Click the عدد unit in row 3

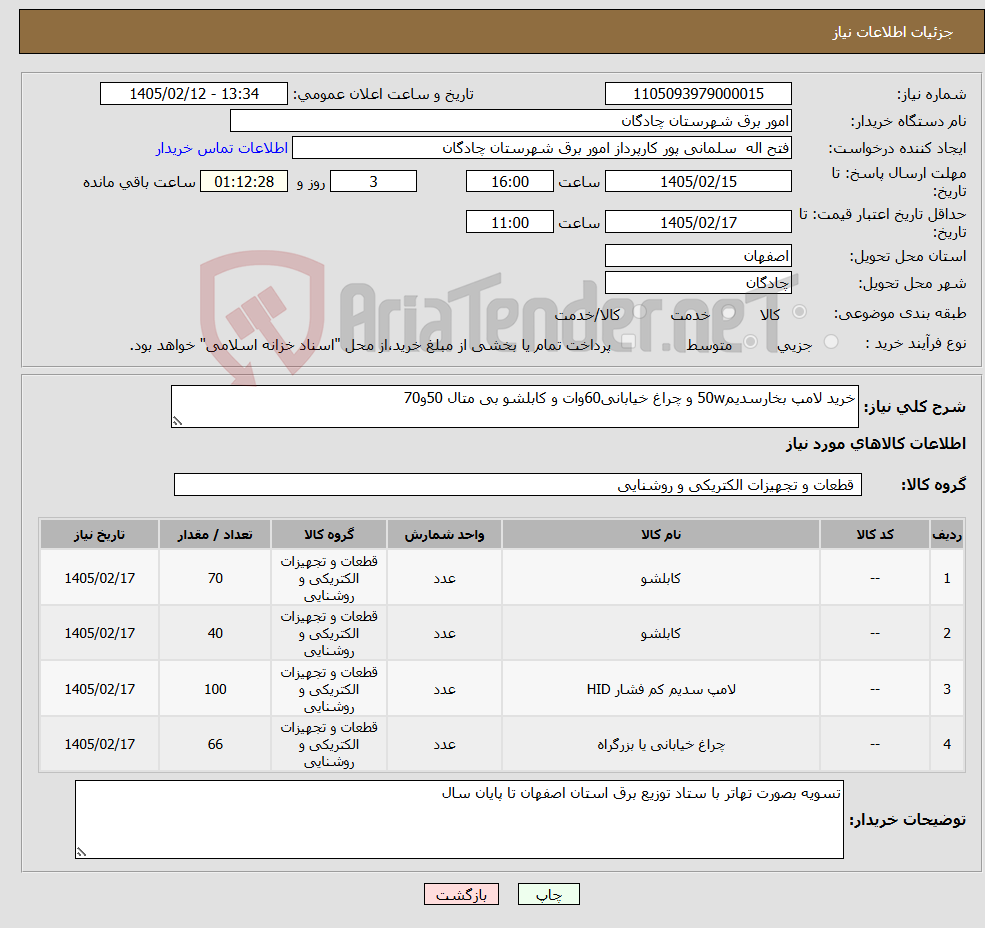click(444, 689)
